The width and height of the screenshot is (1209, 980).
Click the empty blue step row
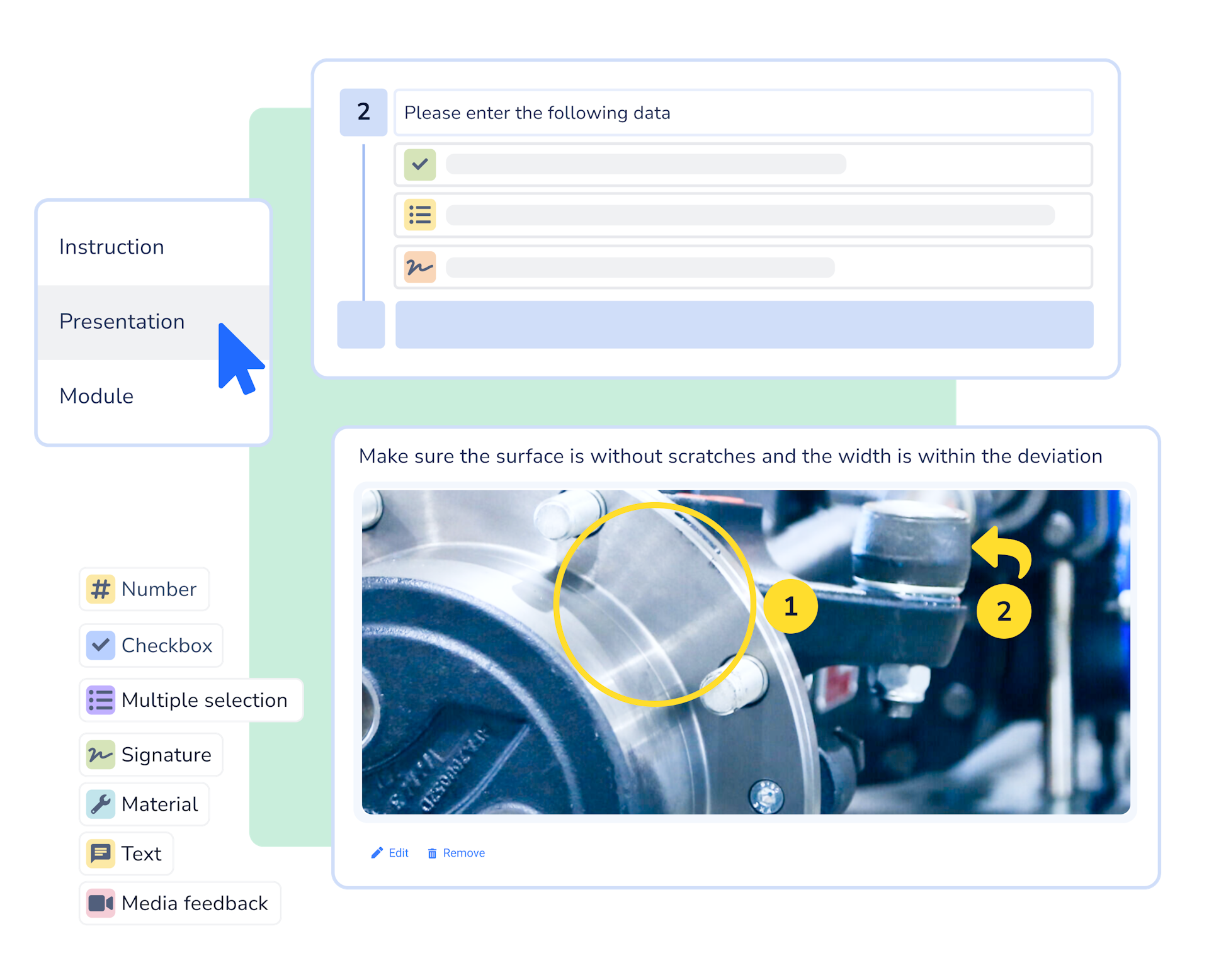[744, 325]
